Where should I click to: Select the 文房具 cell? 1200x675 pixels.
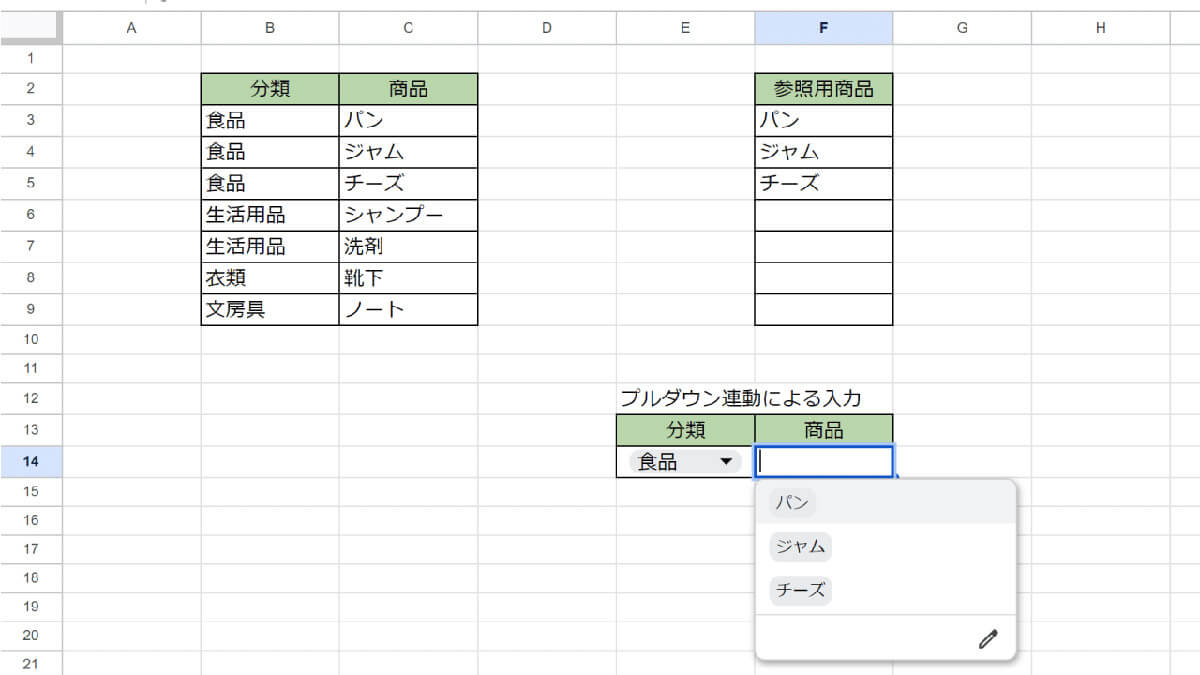pos(270,309)
